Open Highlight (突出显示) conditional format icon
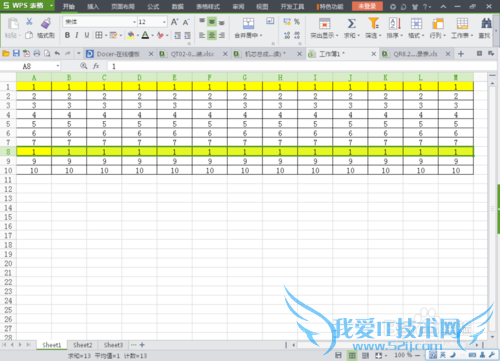The height and width of the screenshot is (361, 500). (324, 24)
